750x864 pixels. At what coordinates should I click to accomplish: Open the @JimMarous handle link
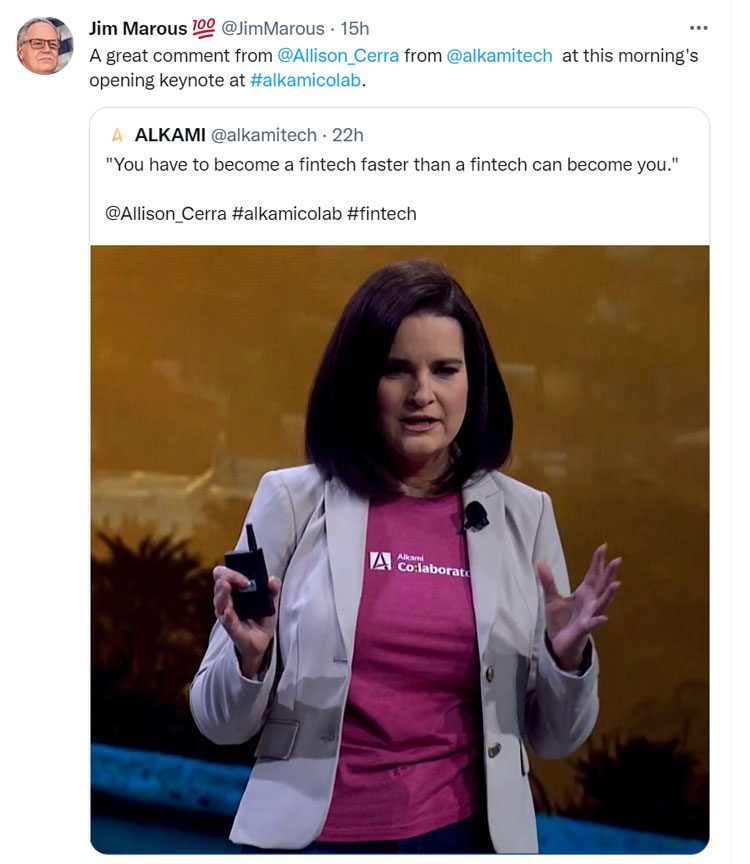click(x=273, y=28)
